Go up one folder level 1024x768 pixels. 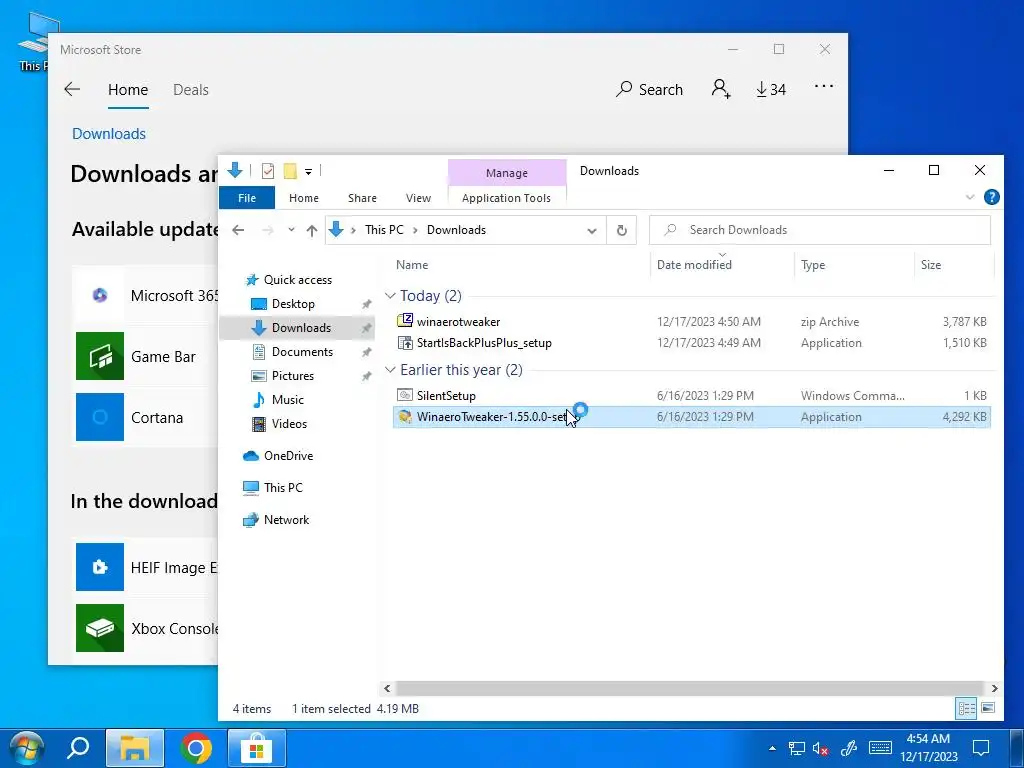click(312, 230)
